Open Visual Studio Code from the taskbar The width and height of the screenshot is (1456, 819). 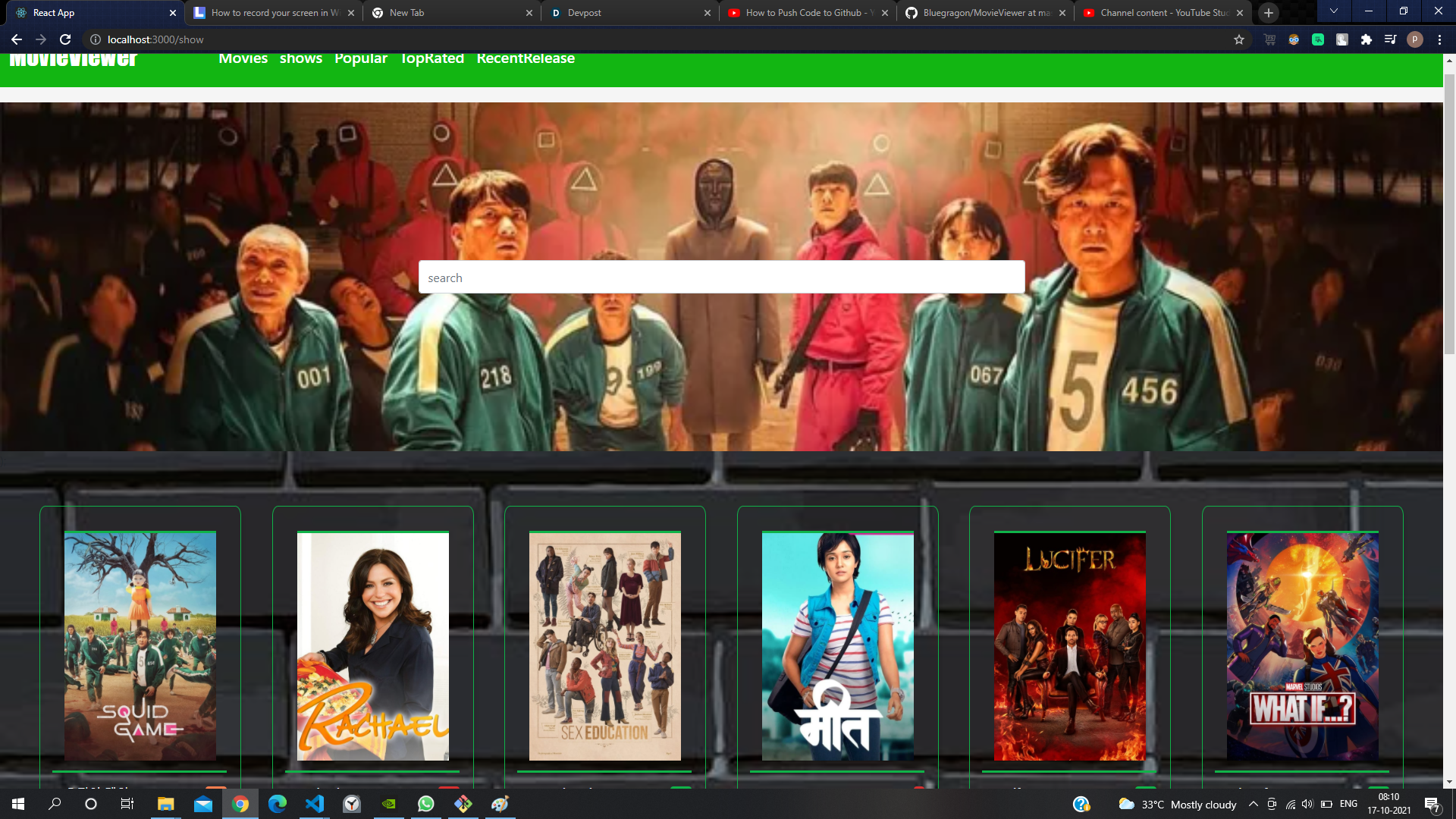(x=314, y=804)
